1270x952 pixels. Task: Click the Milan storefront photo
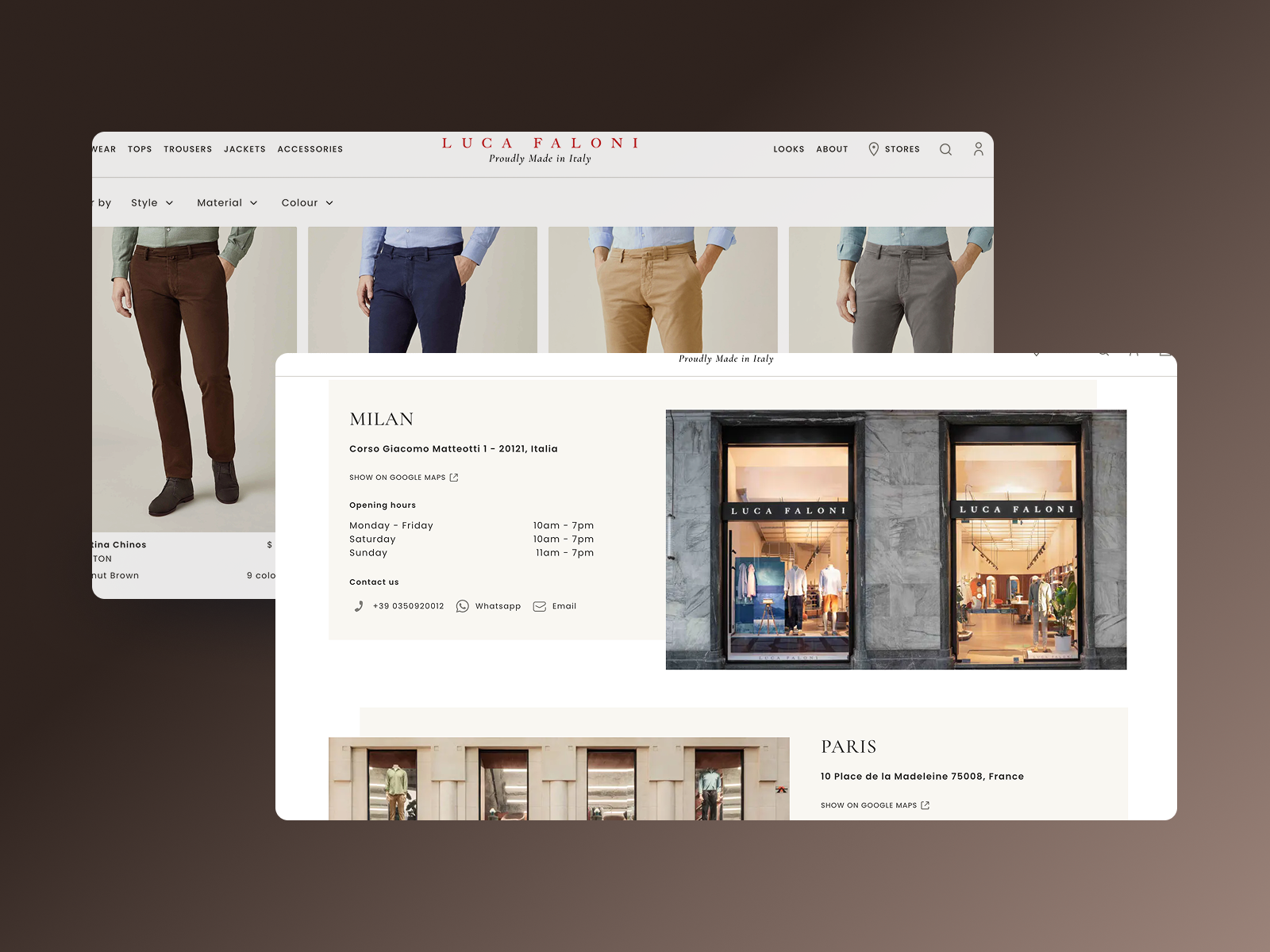(x=895, y=538)
